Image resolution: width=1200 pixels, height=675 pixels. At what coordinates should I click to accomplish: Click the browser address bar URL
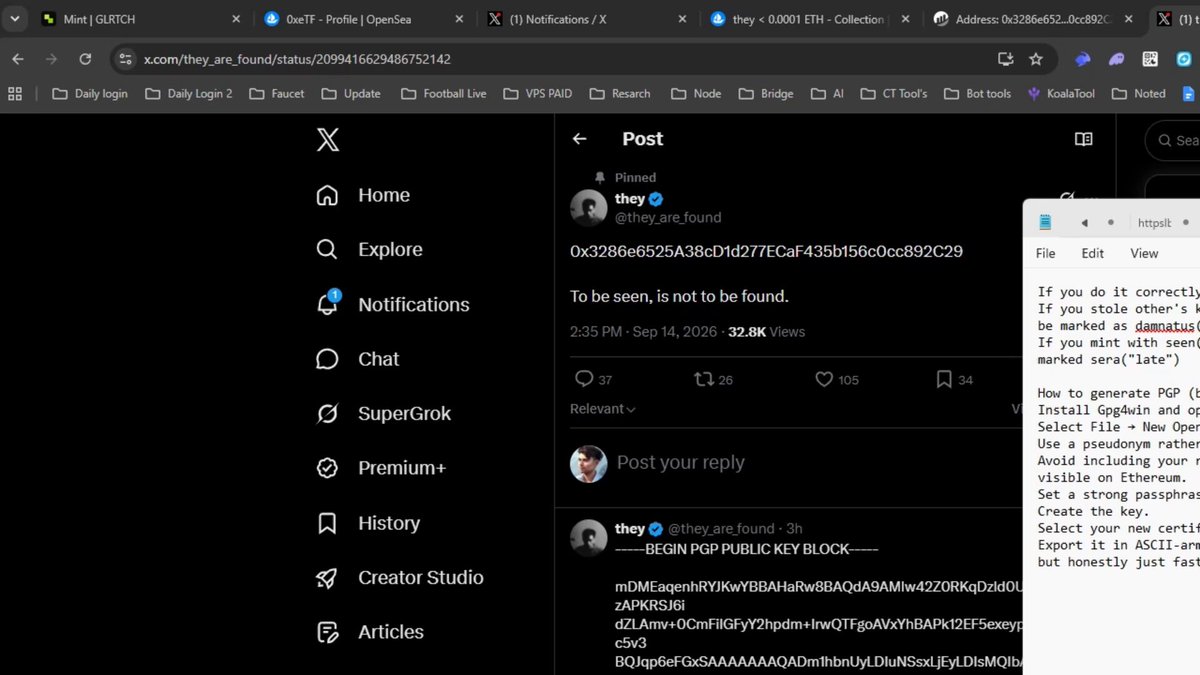[297, 59]
